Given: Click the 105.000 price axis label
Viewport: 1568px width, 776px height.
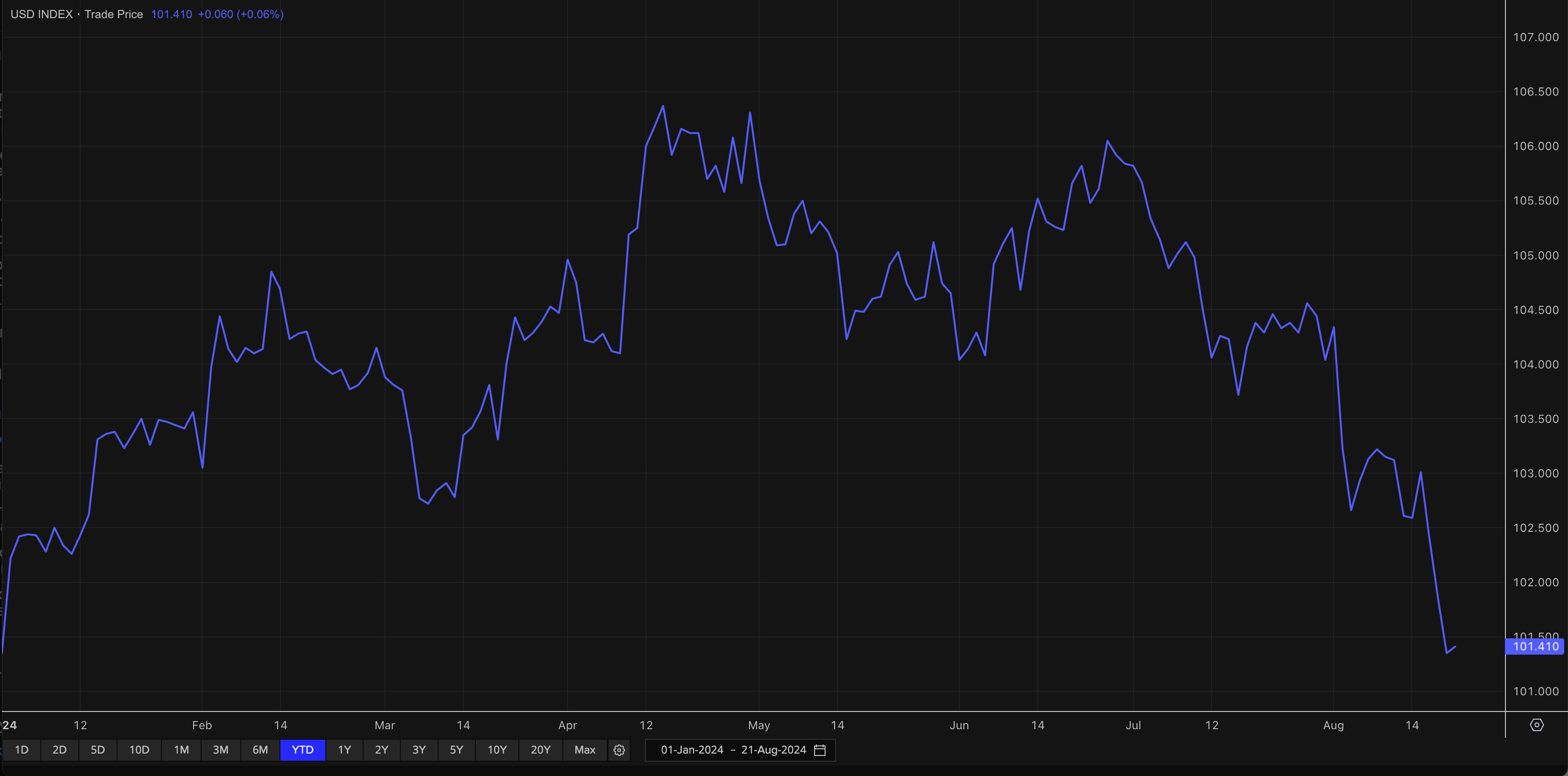Looking at the screenshot, I should (x=1536, y=256).
